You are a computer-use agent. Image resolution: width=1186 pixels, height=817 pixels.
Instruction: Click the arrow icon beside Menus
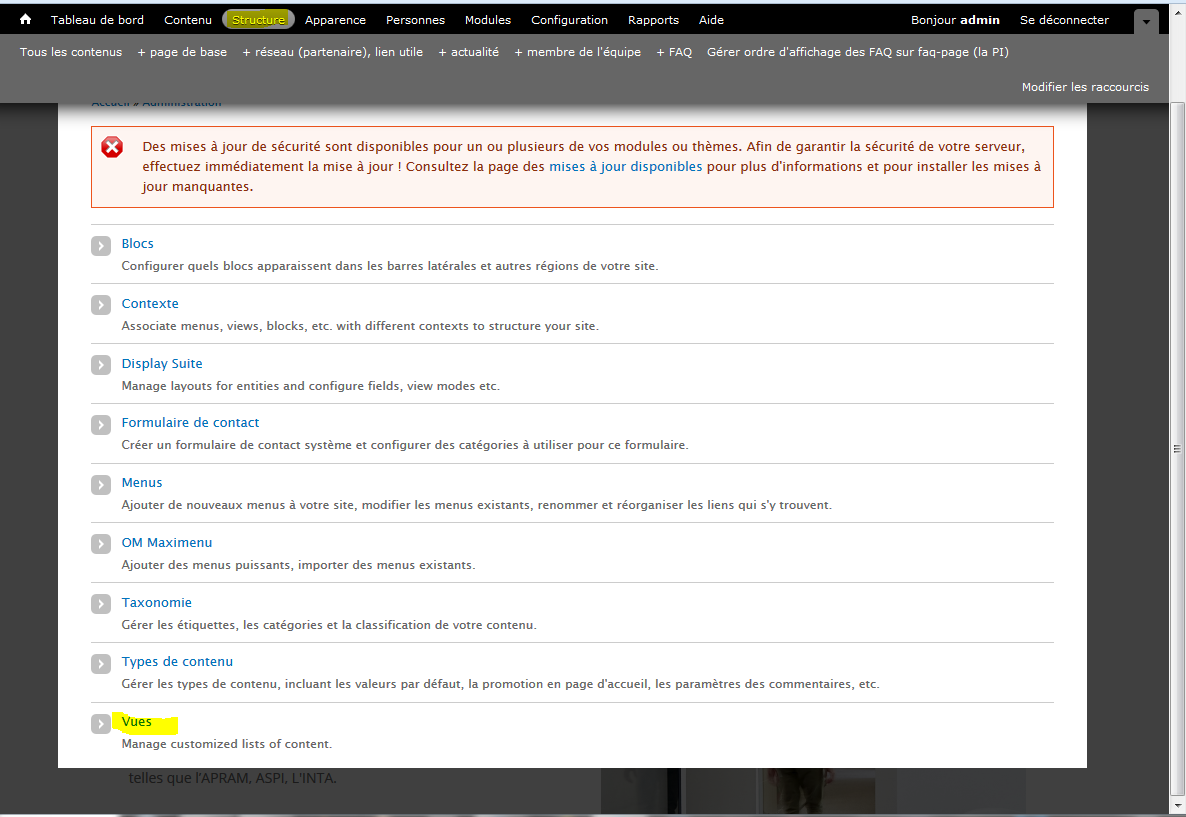pos(101,485)
